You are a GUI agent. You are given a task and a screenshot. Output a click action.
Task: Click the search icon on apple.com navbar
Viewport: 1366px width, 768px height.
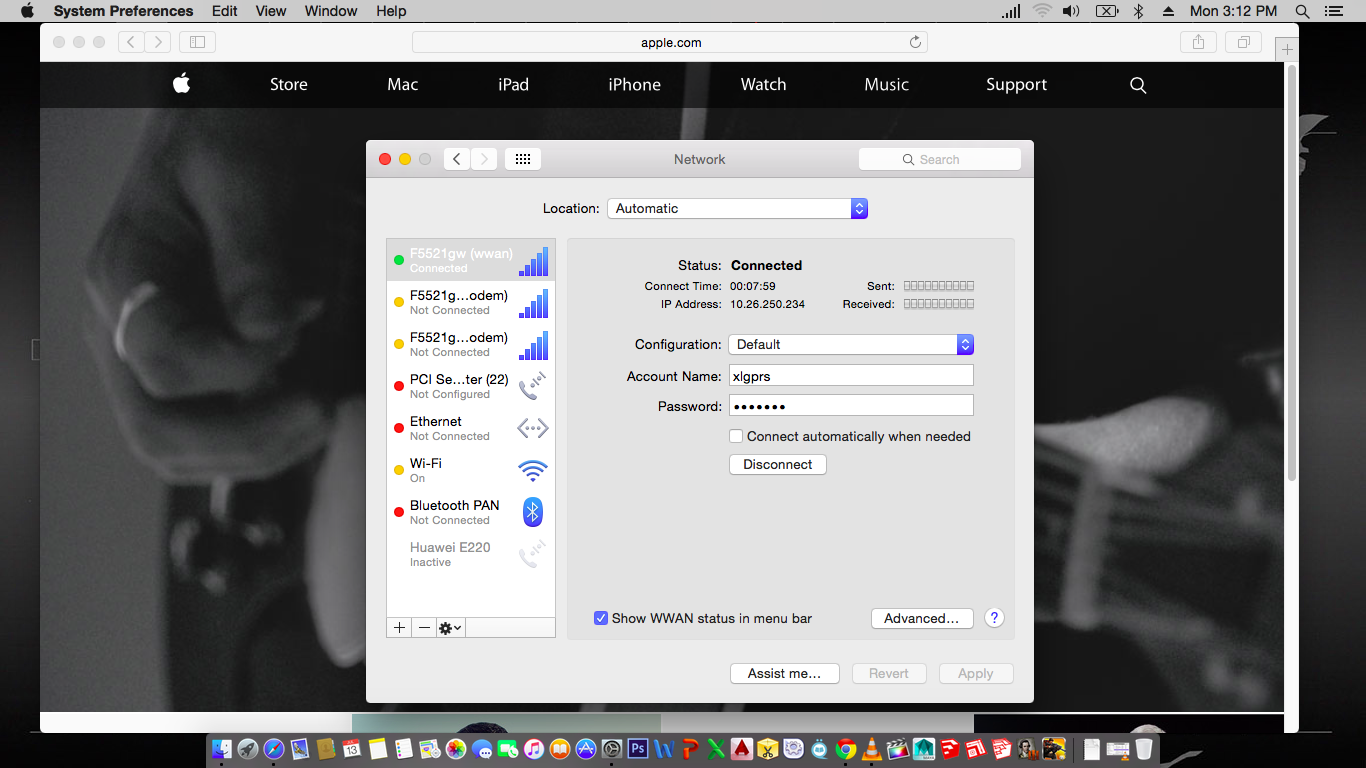[x=1137, y=85]
